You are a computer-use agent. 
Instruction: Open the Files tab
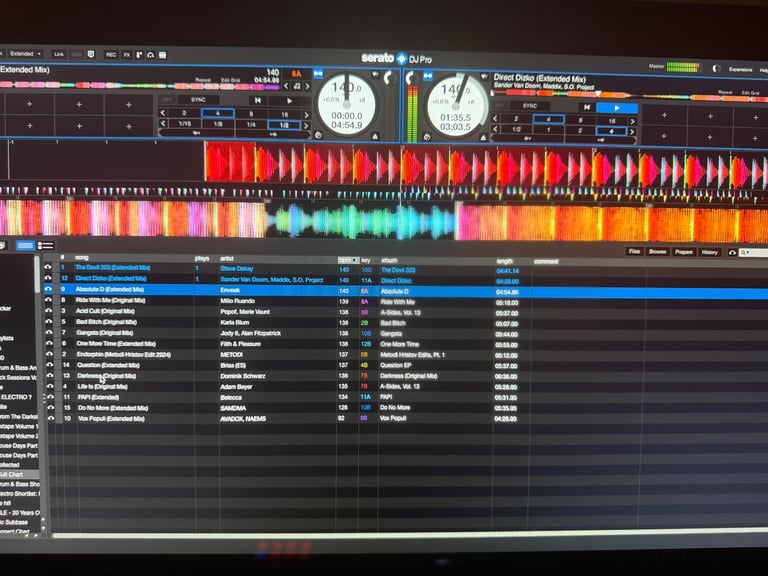coord(634,252)
